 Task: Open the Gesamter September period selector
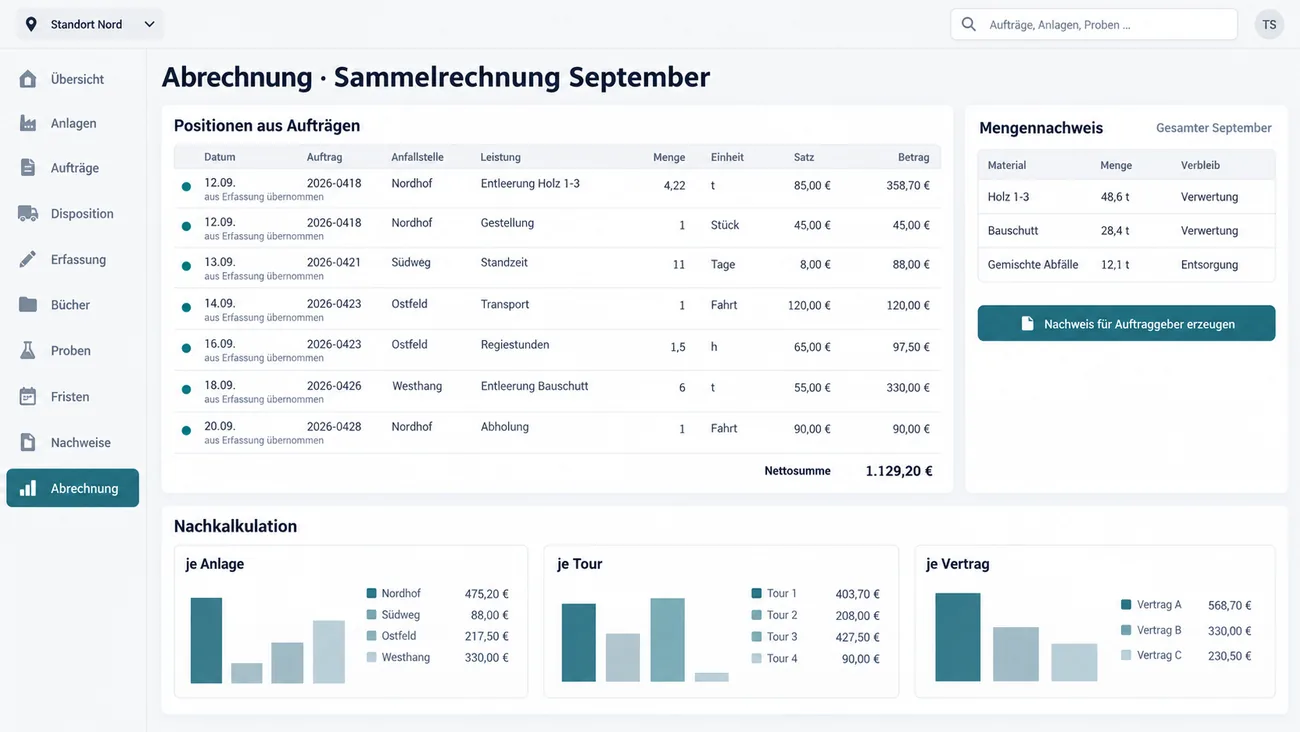pyautogui.click(x=1213, y=128)
